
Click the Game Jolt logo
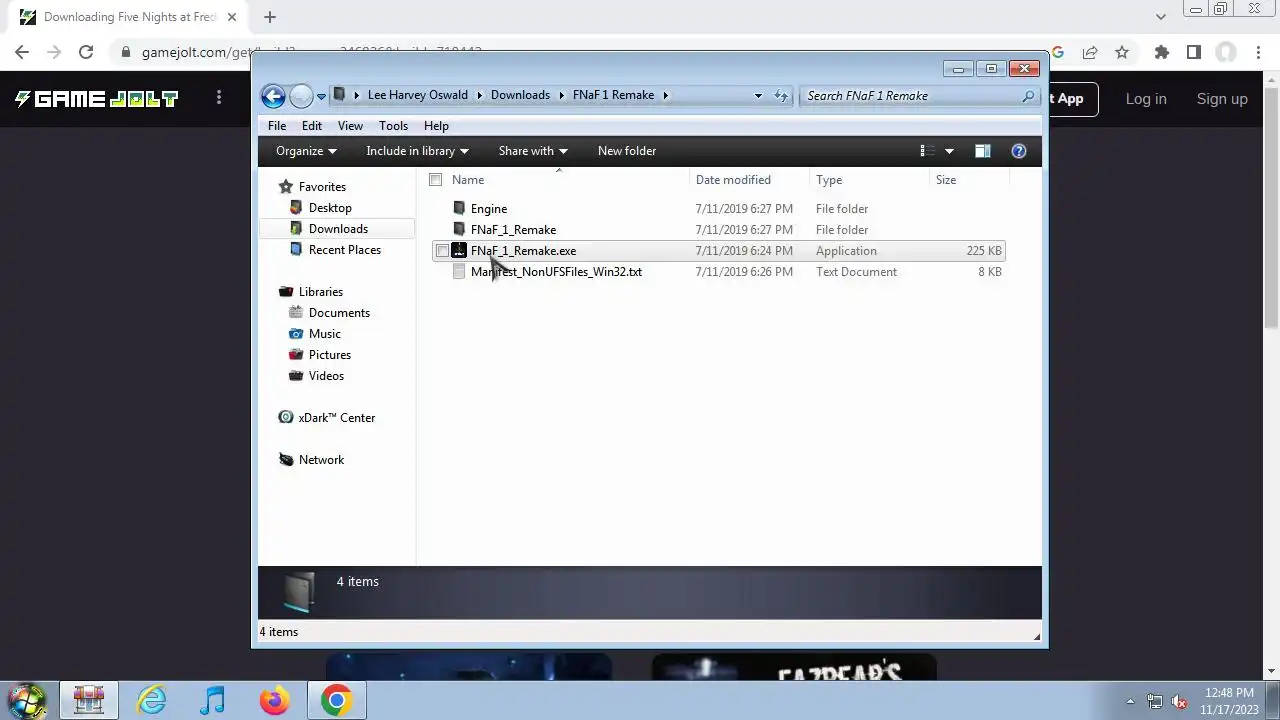(96, 98)
